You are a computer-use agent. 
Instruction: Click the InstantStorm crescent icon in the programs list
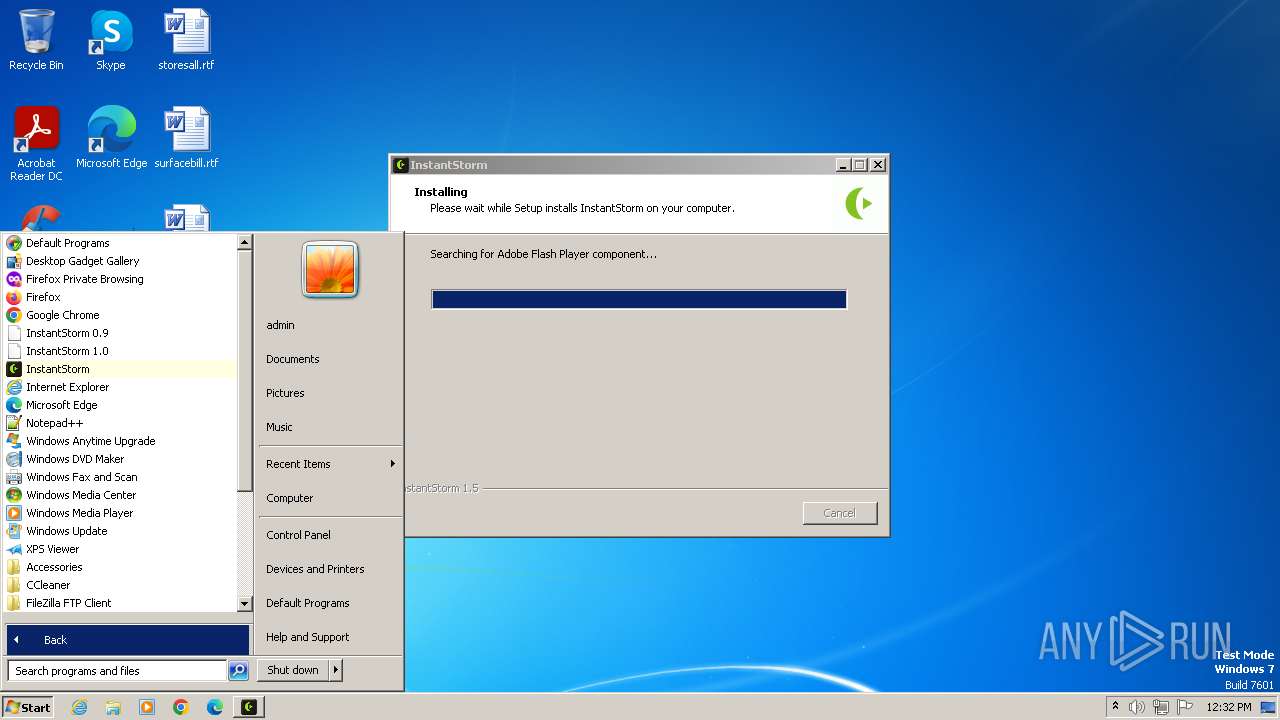(14, 369)
